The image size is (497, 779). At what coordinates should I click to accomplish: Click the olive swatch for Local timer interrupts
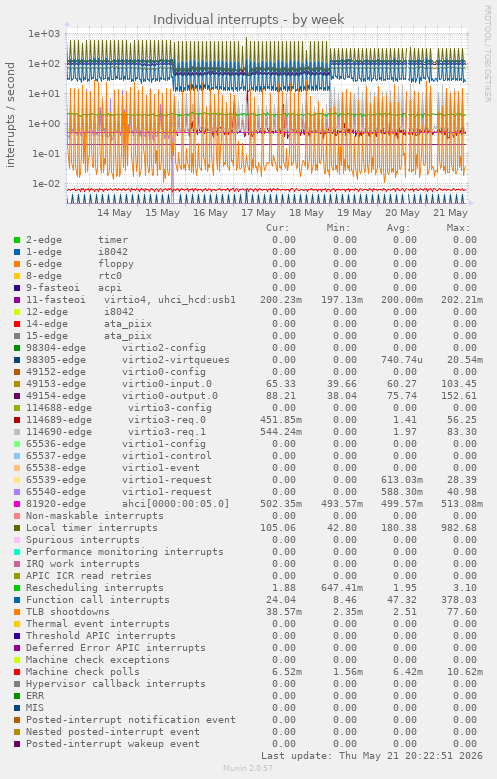tap(17, 528)
